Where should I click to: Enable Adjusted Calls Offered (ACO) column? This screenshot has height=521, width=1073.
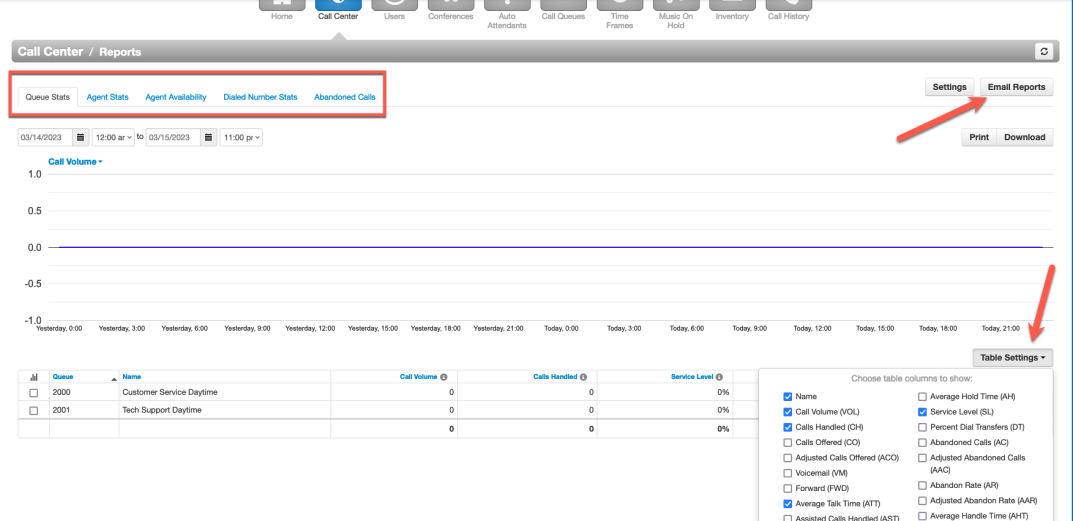(788, 457)
